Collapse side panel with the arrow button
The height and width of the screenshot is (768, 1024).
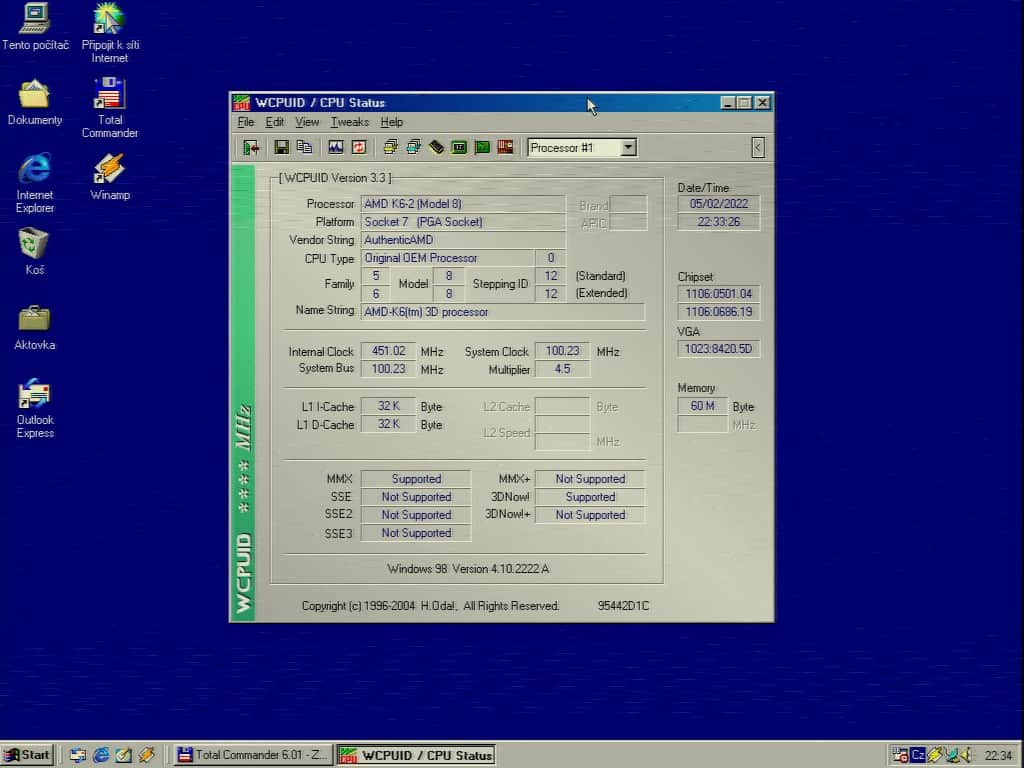point(758,148)
